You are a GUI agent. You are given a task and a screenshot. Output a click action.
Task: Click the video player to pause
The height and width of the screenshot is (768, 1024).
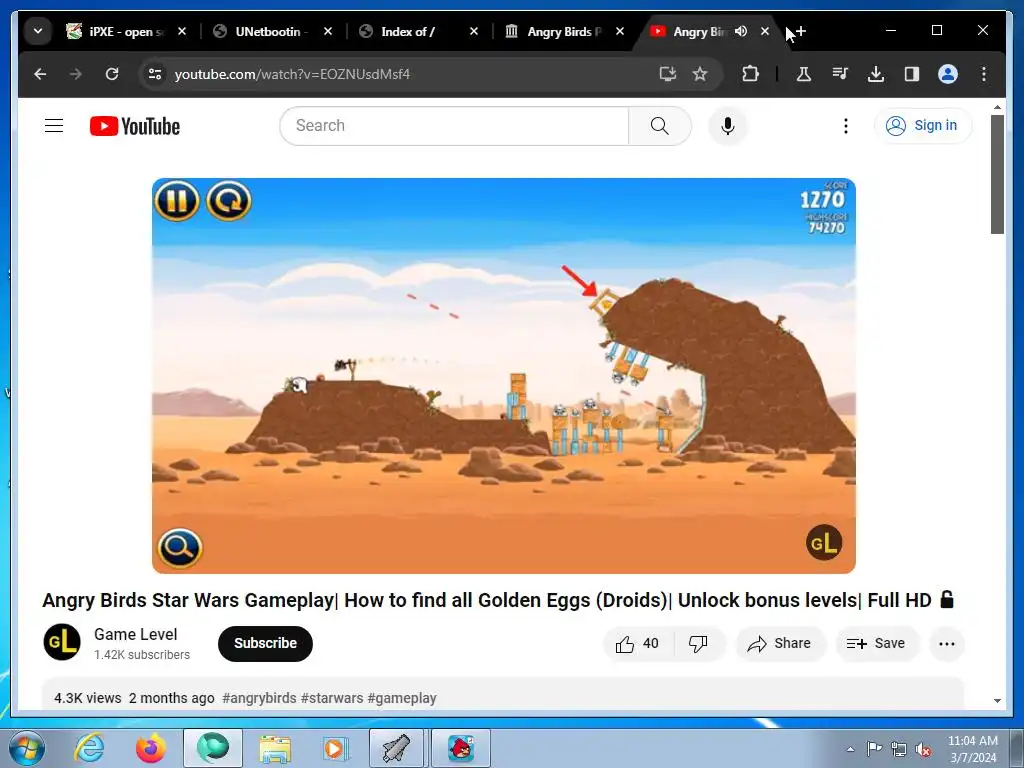tap(504, 376)
